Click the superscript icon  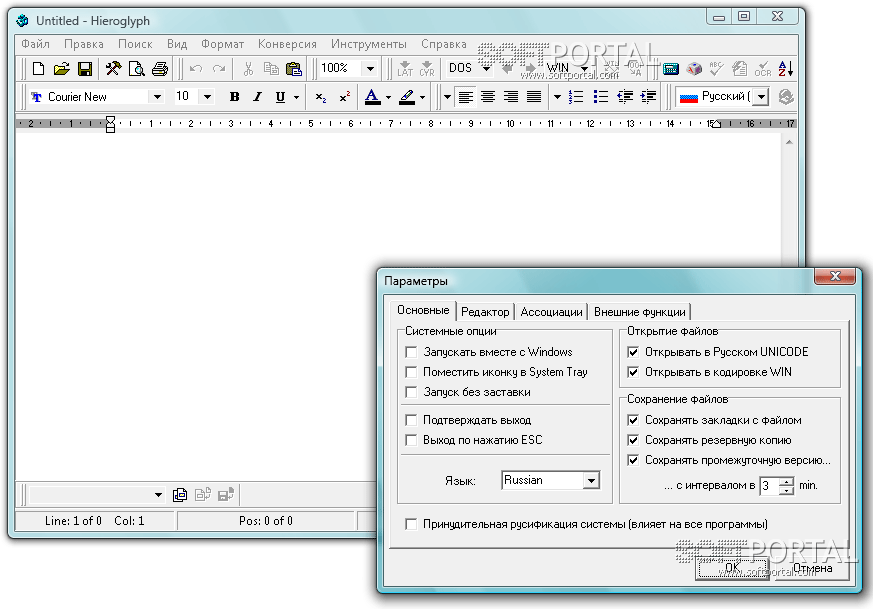[344, 97]
